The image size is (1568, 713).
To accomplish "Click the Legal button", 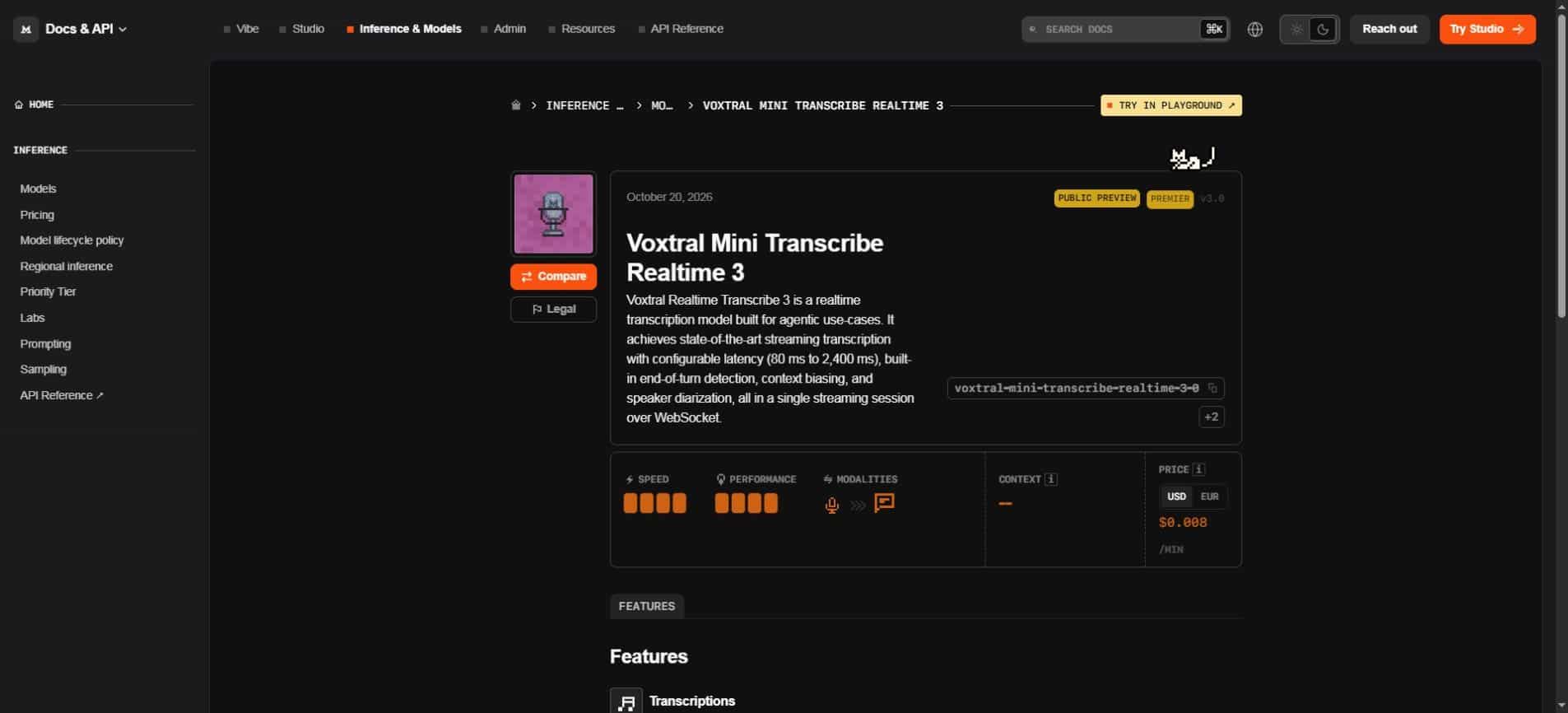I will (553, 310).
